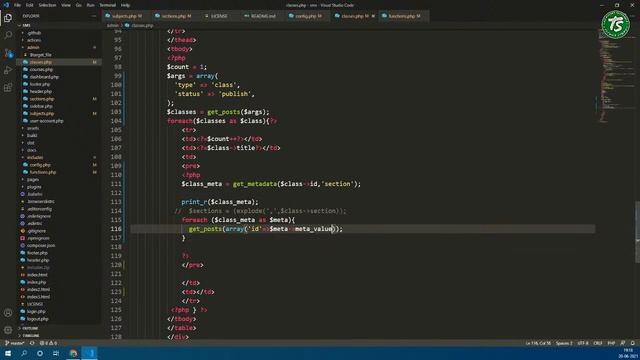Open composer.json in the explorer
This screenshot has width=640, height=360.
[x=41, y=246]
